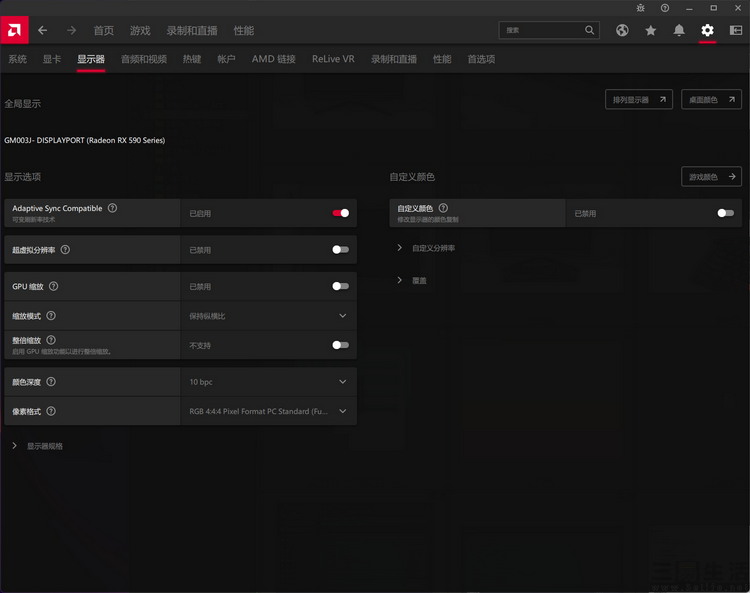This screenshot has height=593, width=750.
Task: Open help question mark in title bar
Action: coord(665,8)
